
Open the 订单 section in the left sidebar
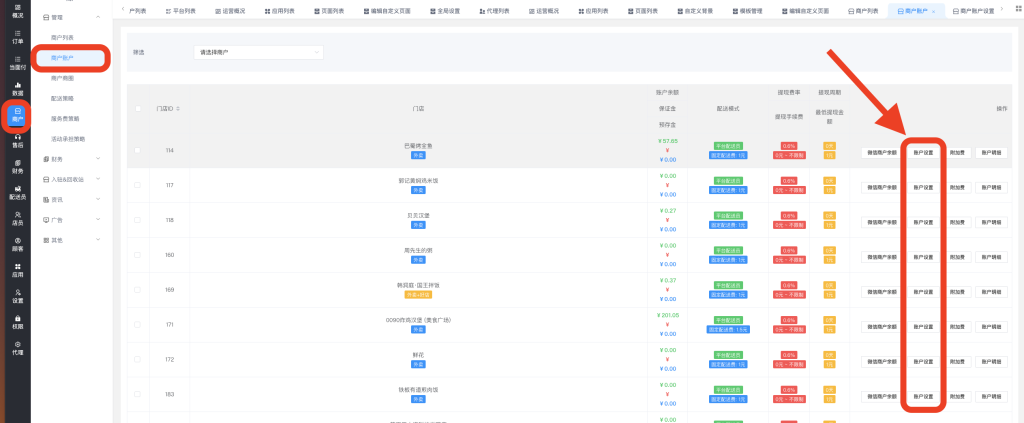click(17, 37)
